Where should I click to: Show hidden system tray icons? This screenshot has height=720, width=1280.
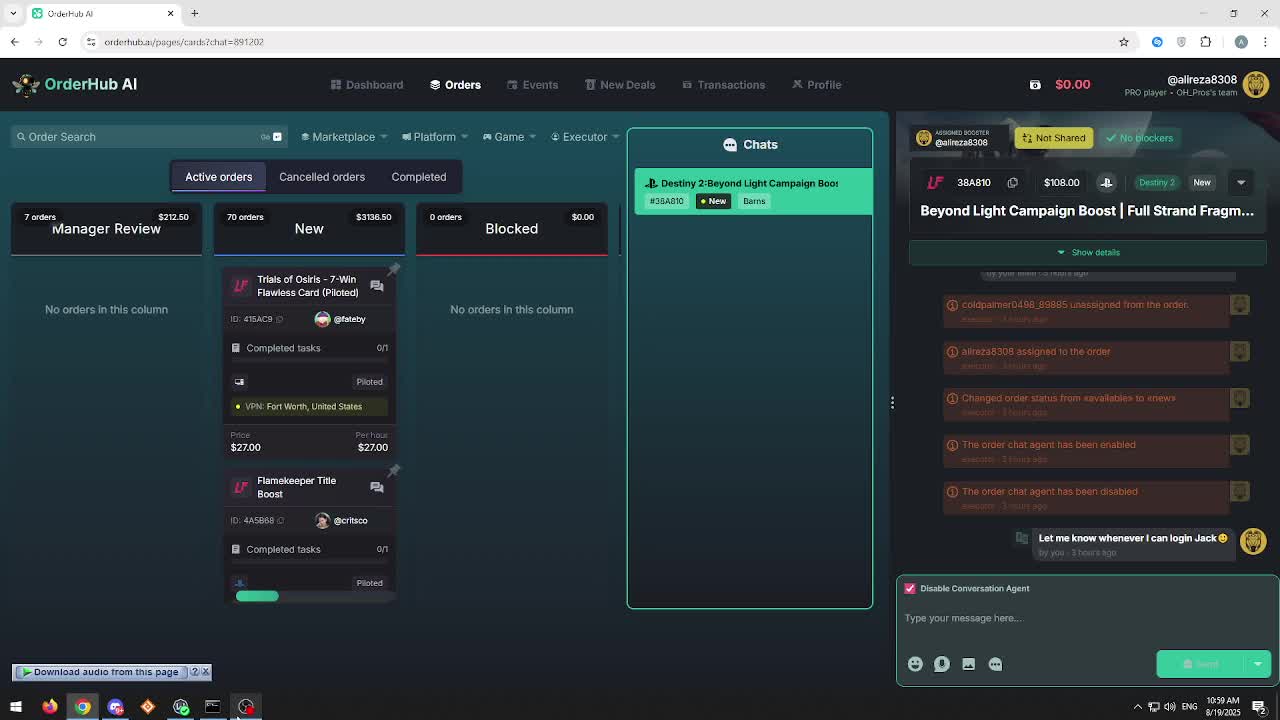pos(1137,707)
